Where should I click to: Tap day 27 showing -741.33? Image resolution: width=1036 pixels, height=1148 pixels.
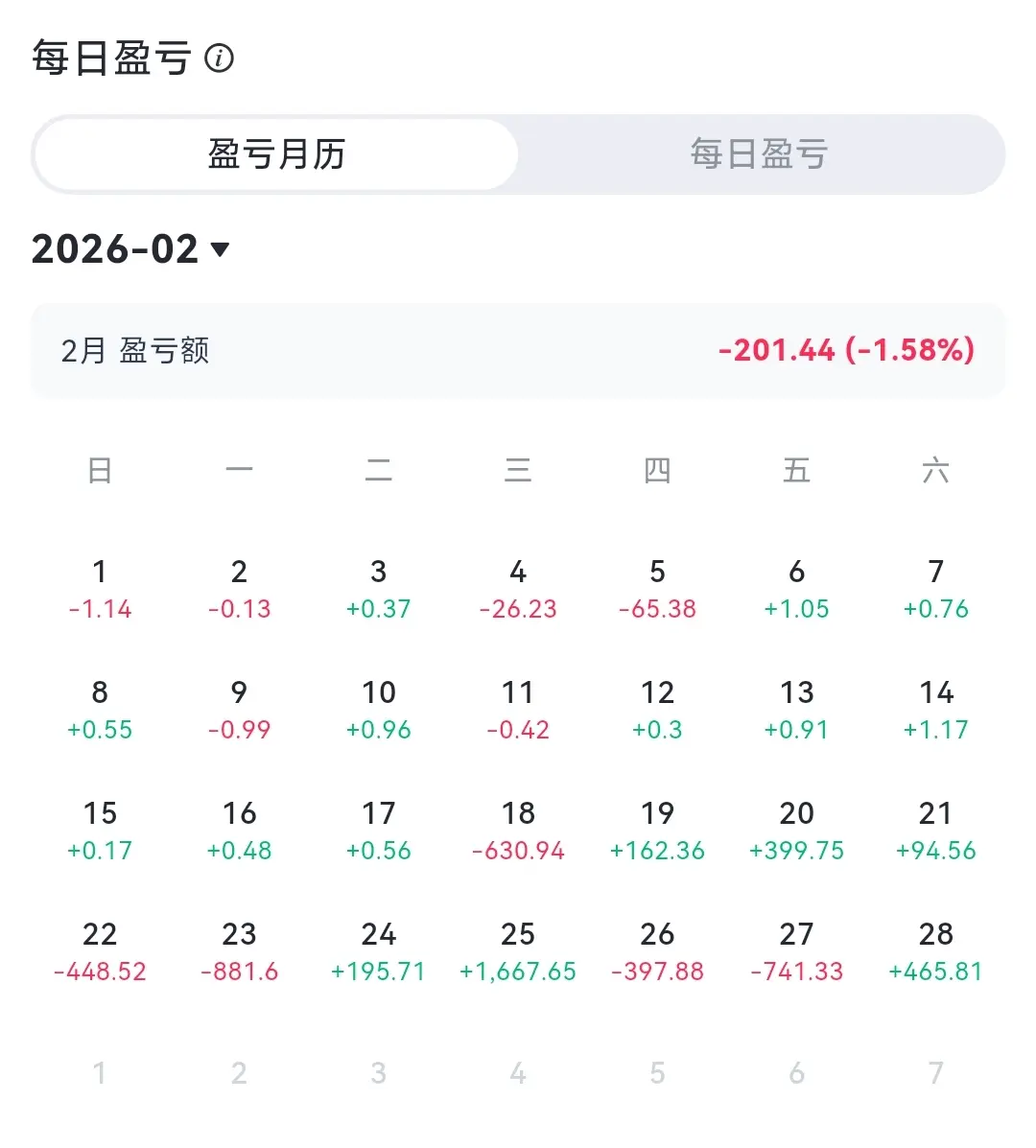[796, 951]
